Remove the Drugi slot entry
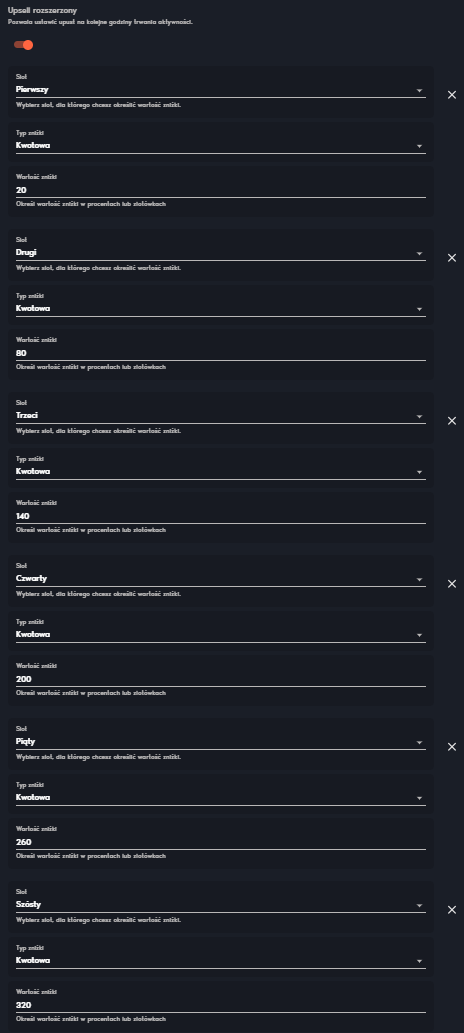 [x=451, y=258]
